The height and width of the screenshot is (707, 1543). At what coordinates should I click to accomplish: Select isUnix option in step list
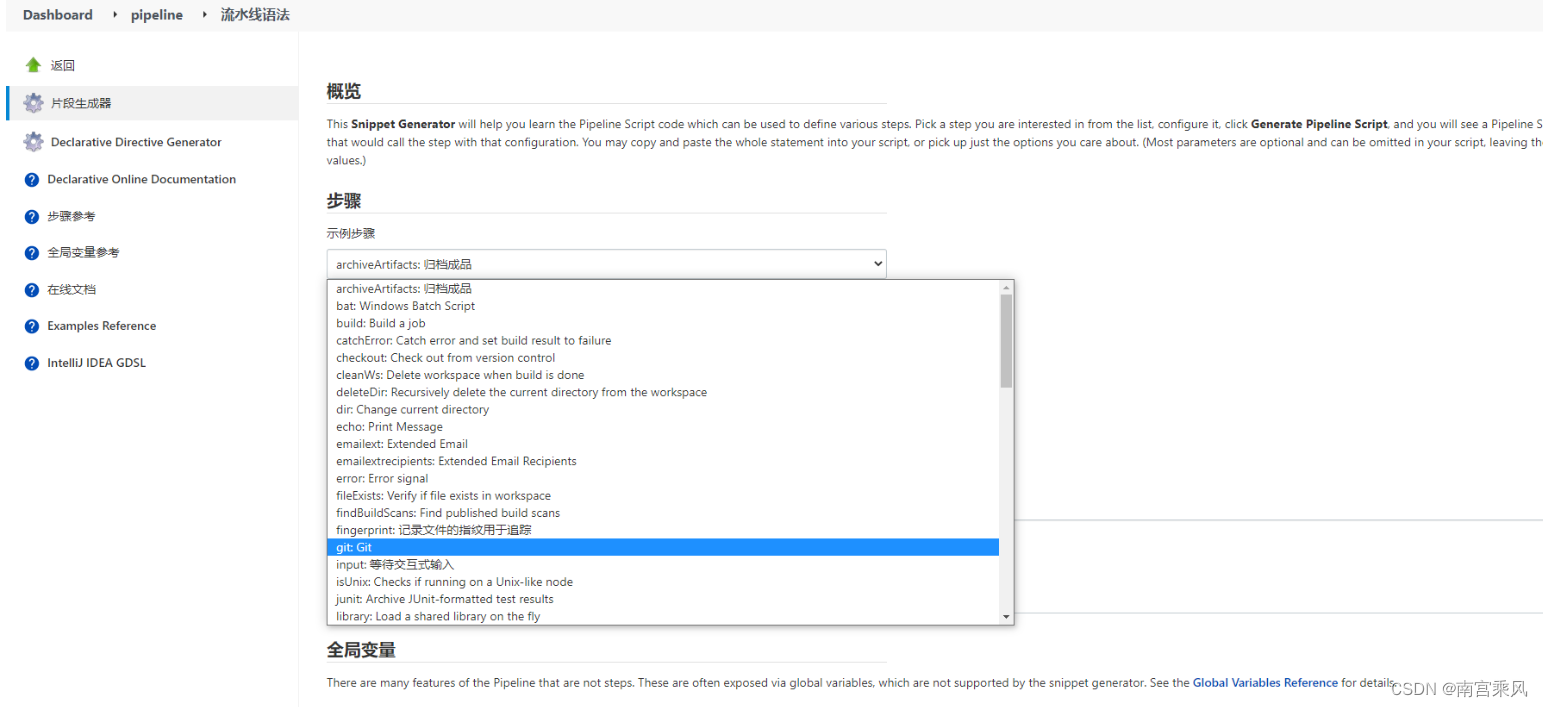(663, 582)
